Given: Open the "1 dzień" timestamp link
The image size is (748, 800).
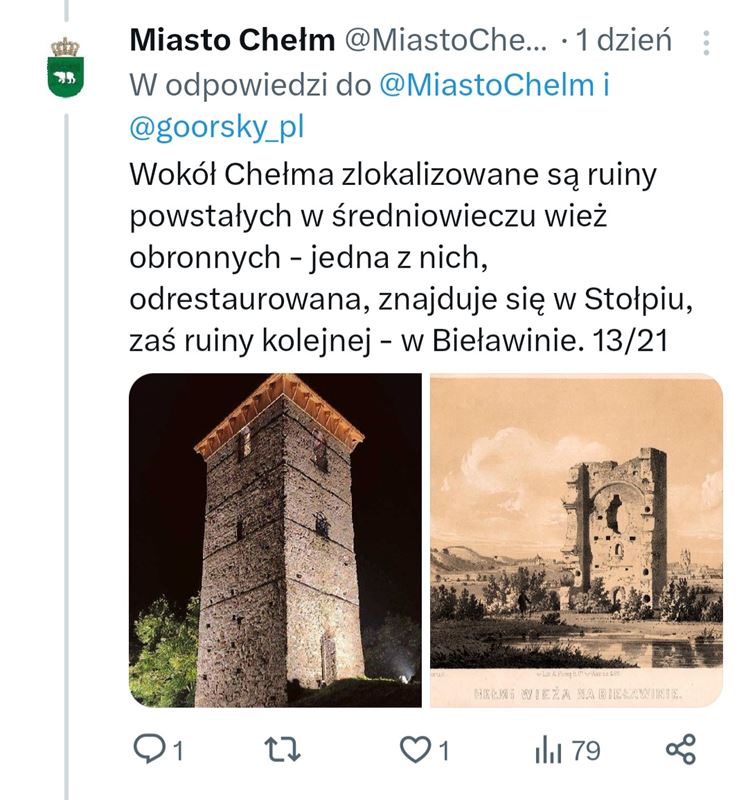Looking at the screenshot, I should tap(624, 41).
